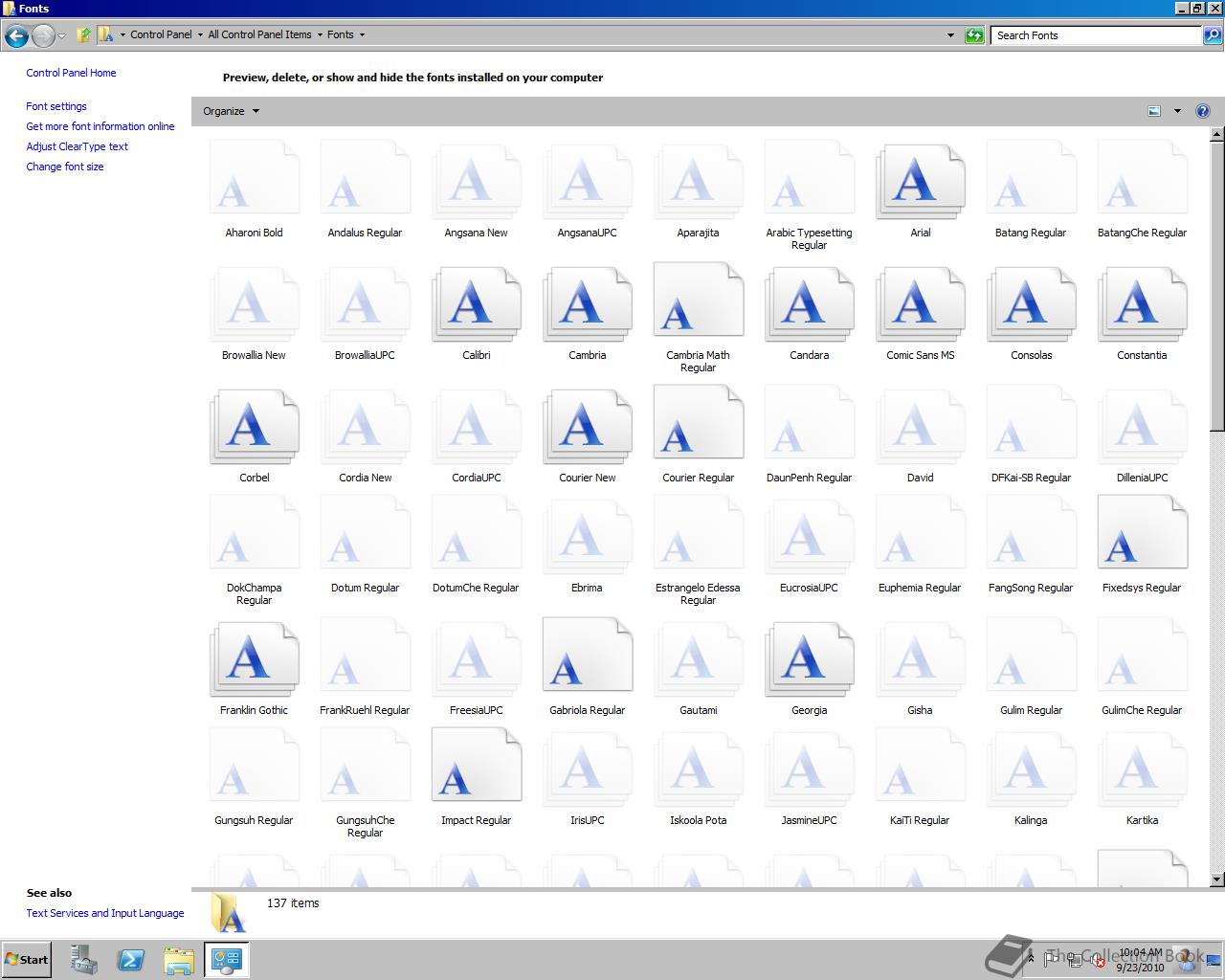
Task: Launch Server Manager from taskbar
Action: click(83, 960)
